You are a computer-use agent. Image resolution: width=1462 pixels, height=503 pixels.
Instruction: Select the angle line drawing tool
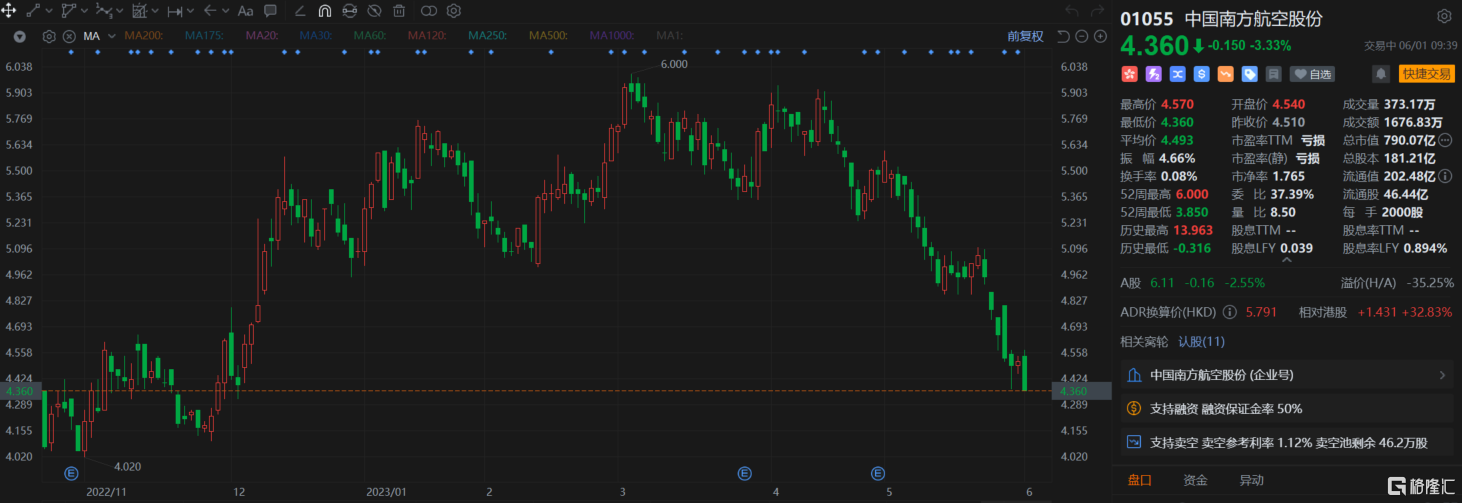click(x=300, y=11)
